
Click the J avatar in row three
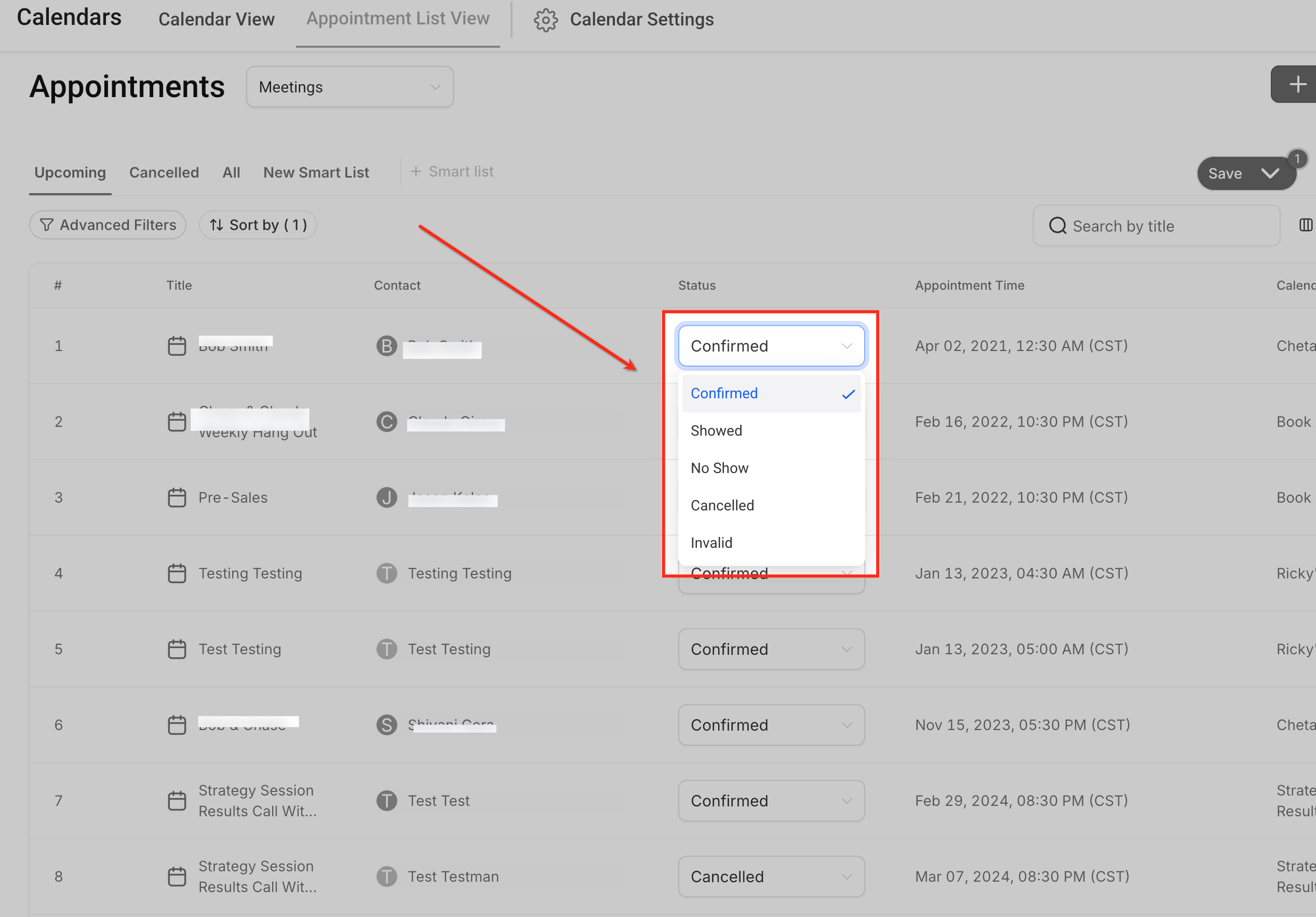[386, 497]
